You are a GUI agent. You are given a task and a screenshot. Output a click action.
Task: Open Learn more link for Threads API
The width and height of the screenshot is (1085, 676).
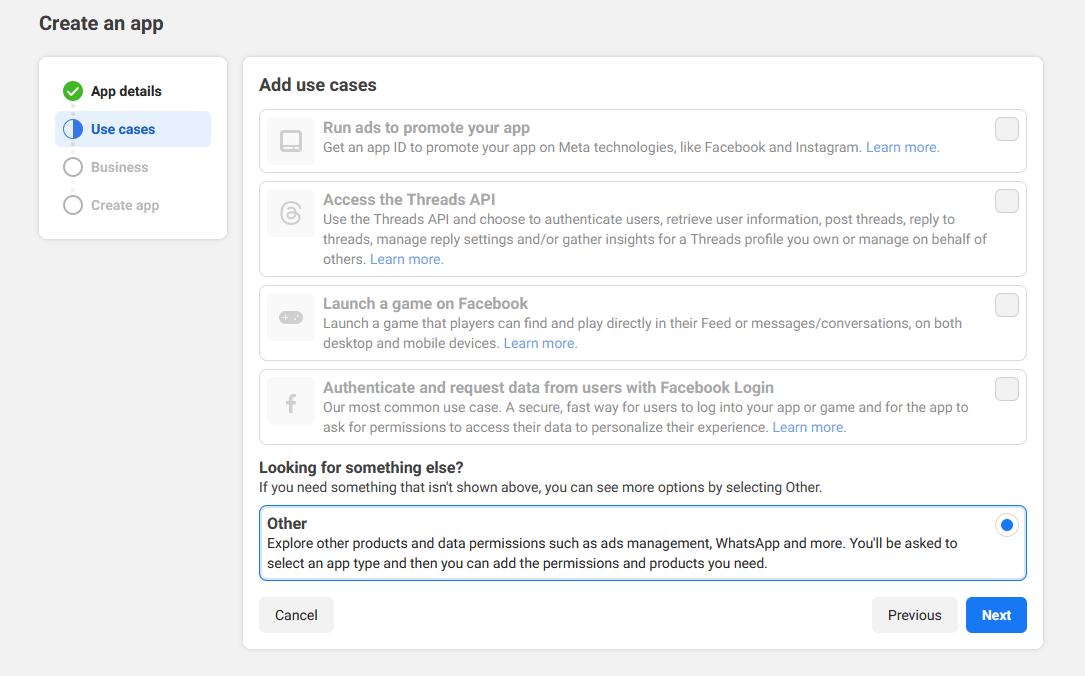tap(406, 259)
